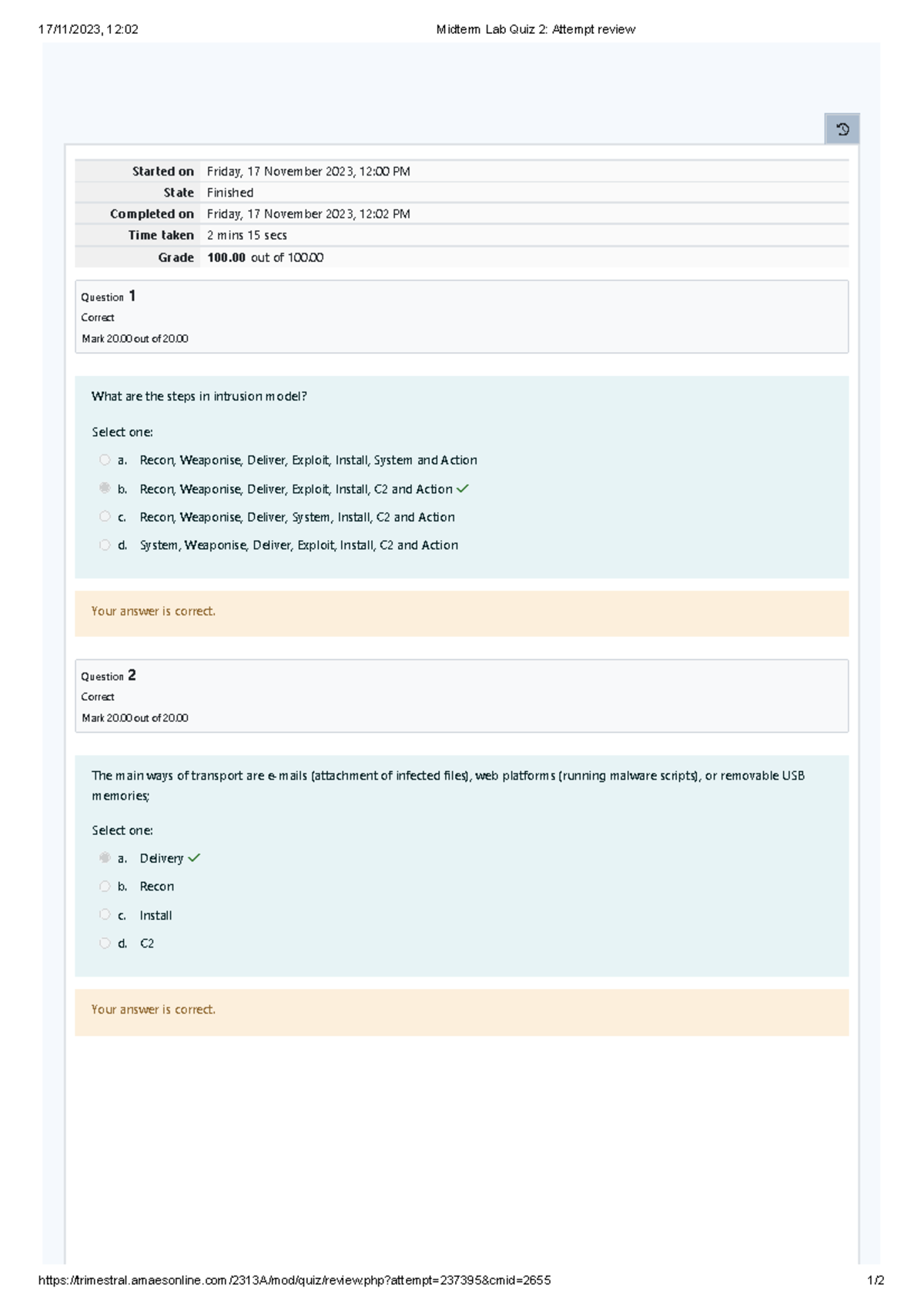Open the trimestral.amaesonline.com review URL

(294, 1280)
